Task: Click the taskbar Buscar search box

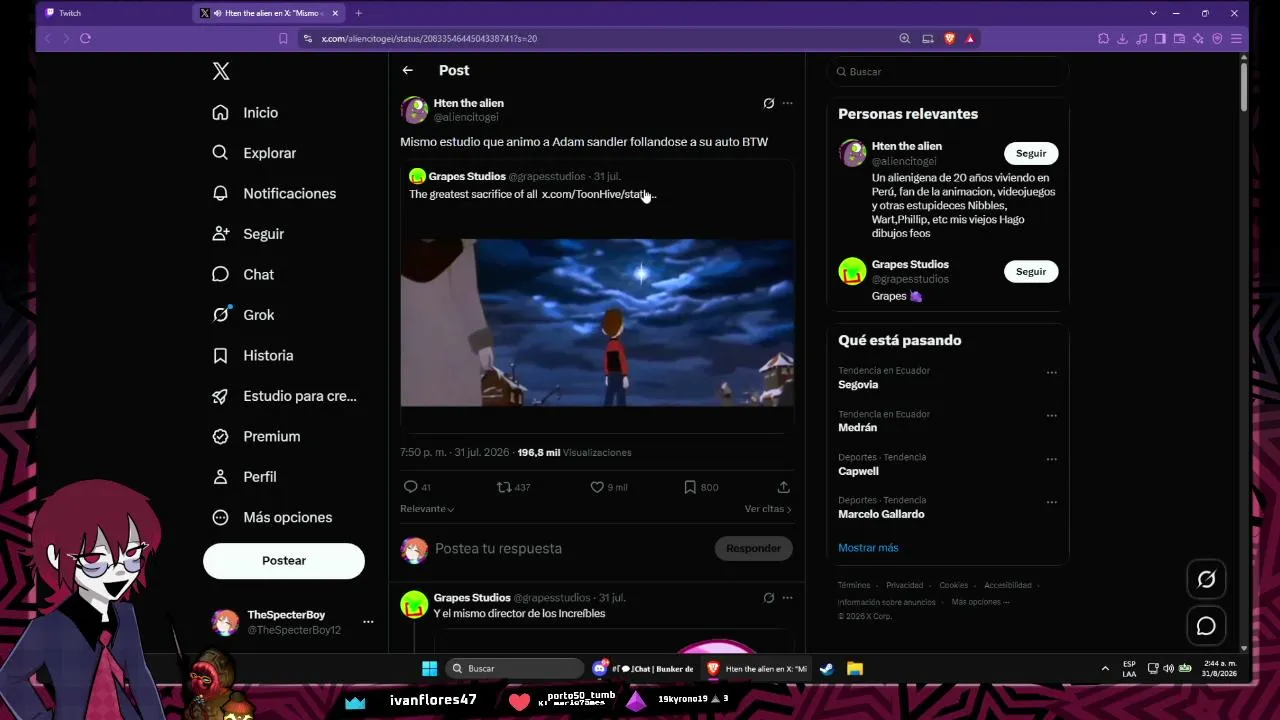Action: pos(515,668)
